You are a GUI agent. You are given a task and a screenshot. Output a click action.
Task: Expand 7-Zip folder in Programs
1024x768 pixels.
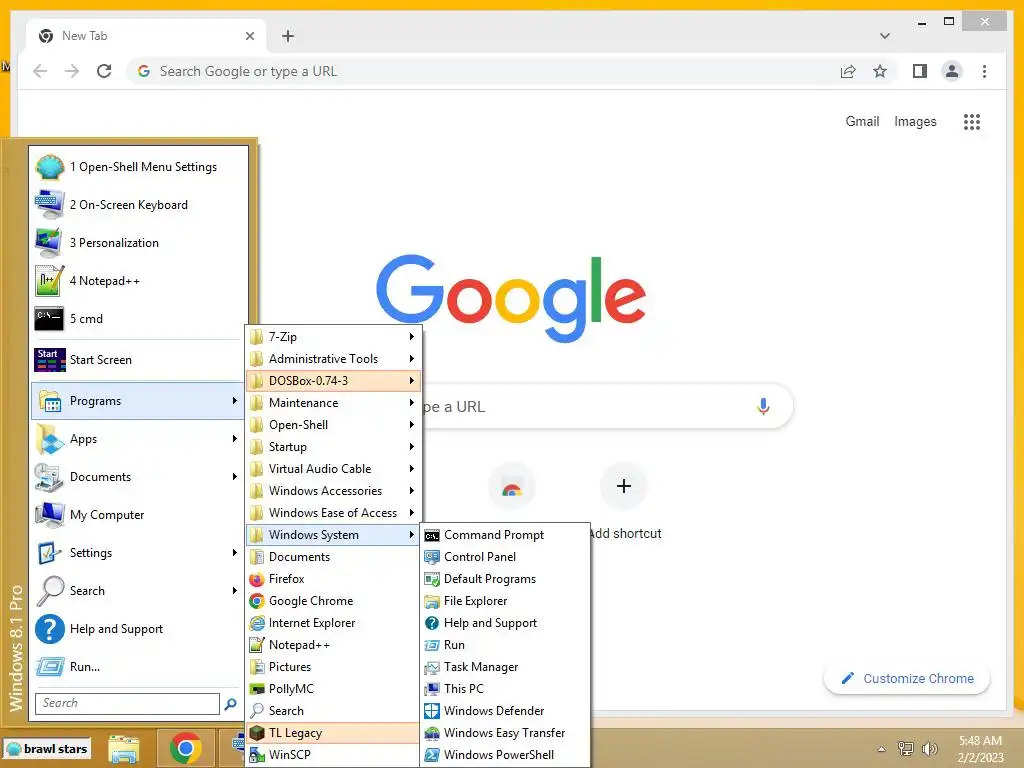tap(333, 337)
